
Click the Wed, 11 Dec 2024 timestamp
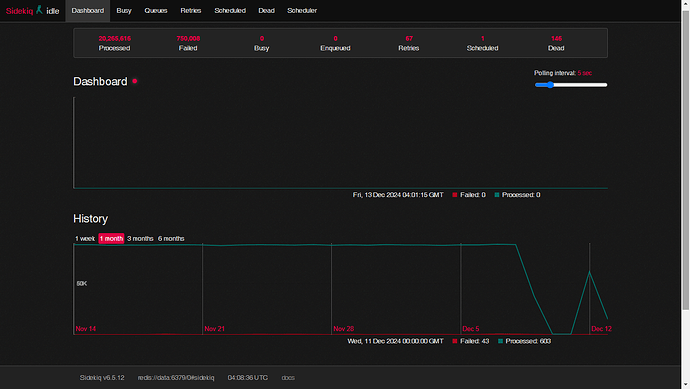pos(395,341)
